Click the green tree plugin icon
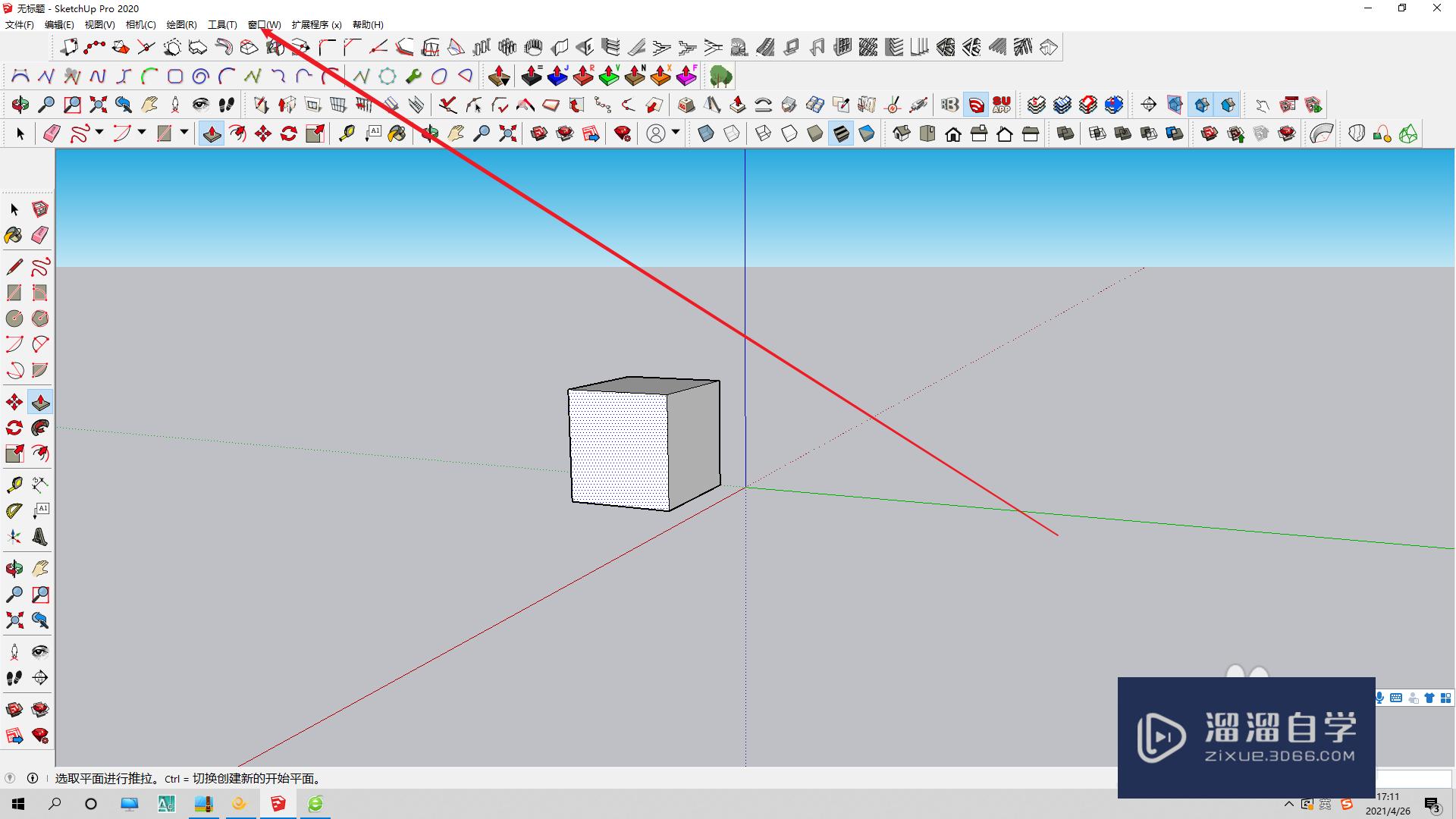 pyautogui.click(x=720, y=76)
